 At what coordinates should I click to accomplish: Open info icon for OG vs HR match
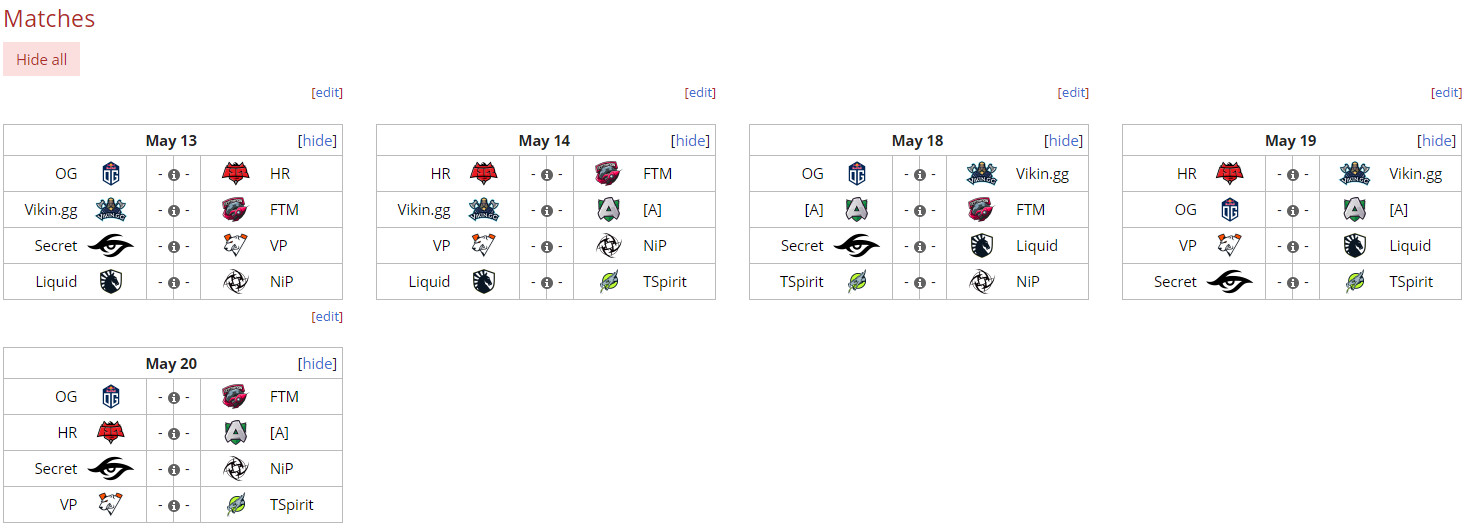[173, 175]
